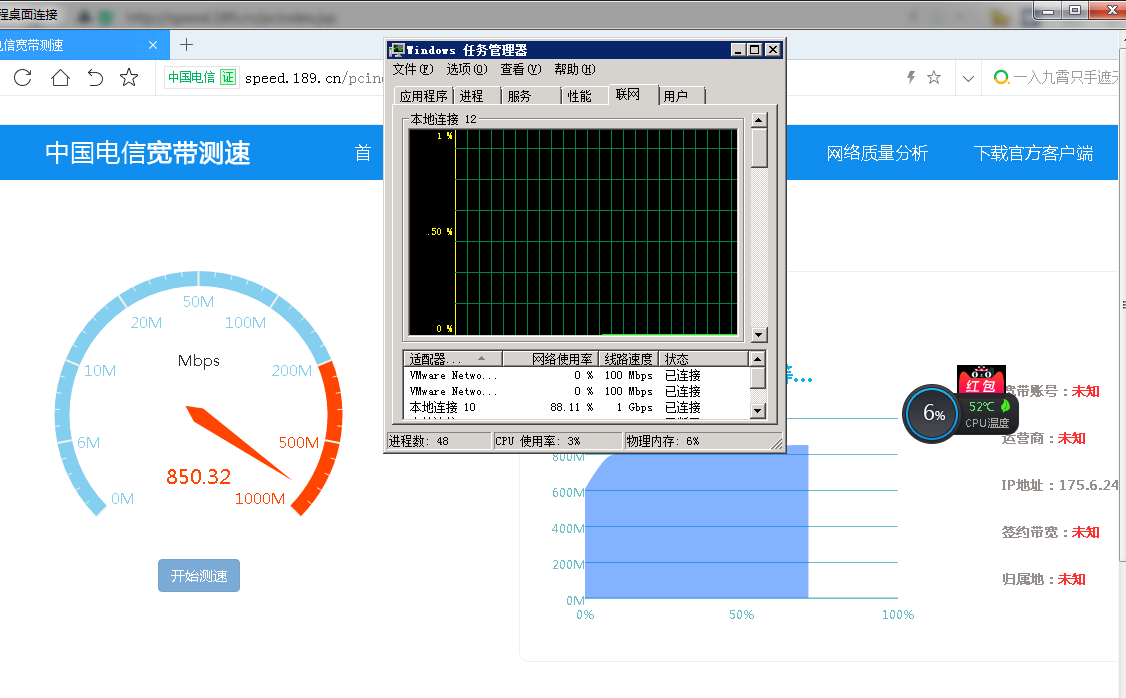Viewport: 1126px width, 698px height.
Task: Click adapter list scroll down arrow
Action: click(758, 411)
